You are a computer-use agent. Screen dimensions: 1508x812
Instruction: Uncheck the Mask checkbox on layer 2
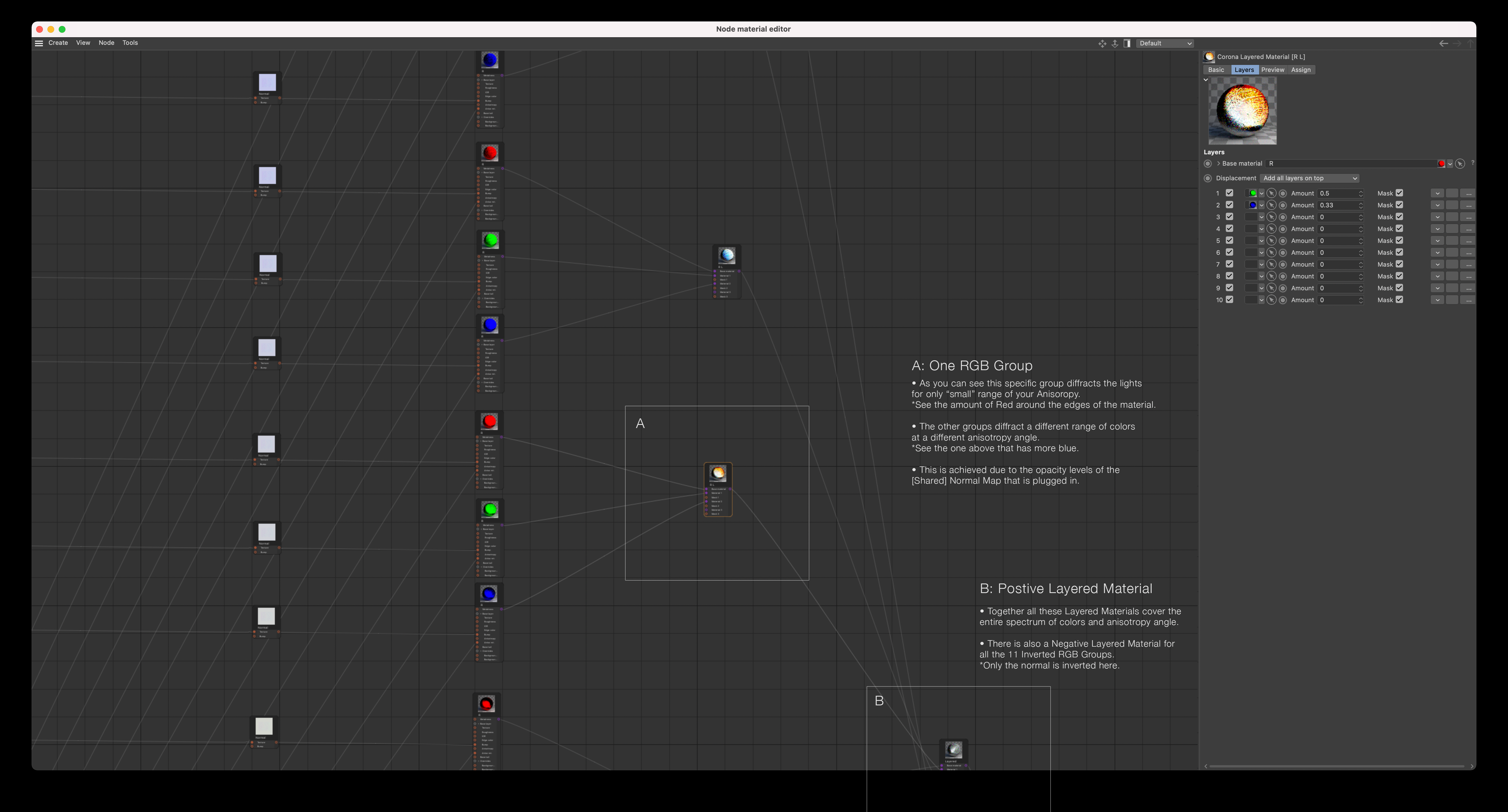1399,205
